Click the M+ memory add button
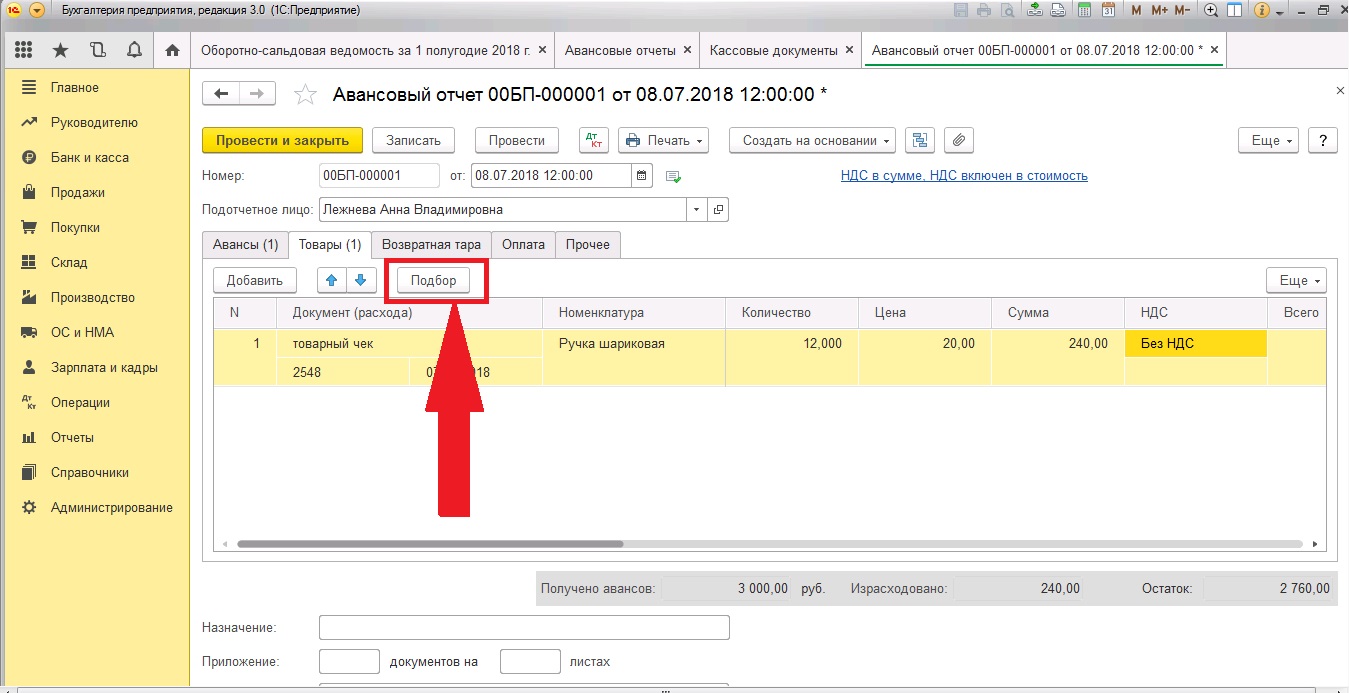 pyautogui.click(x=1159, y=10)
